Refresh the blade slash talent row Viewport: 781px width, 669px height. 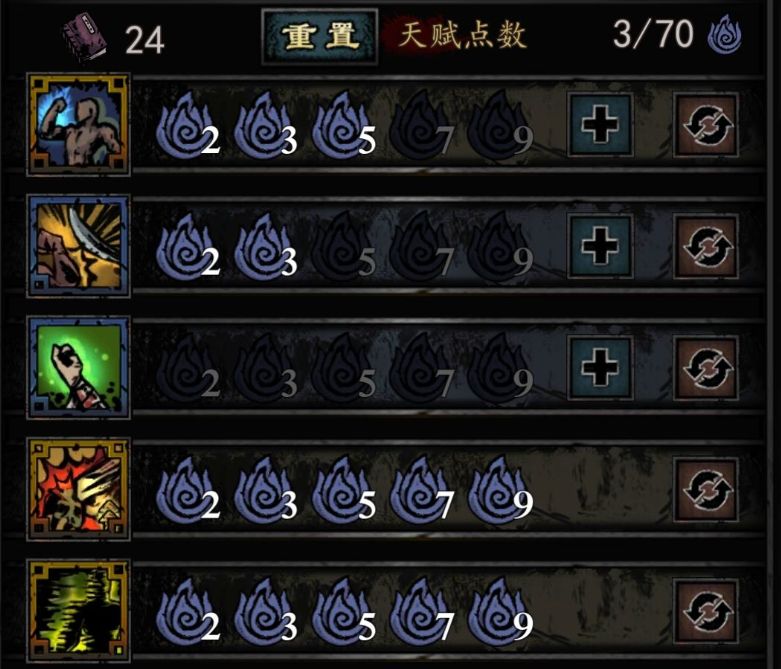tap(706, 247)
